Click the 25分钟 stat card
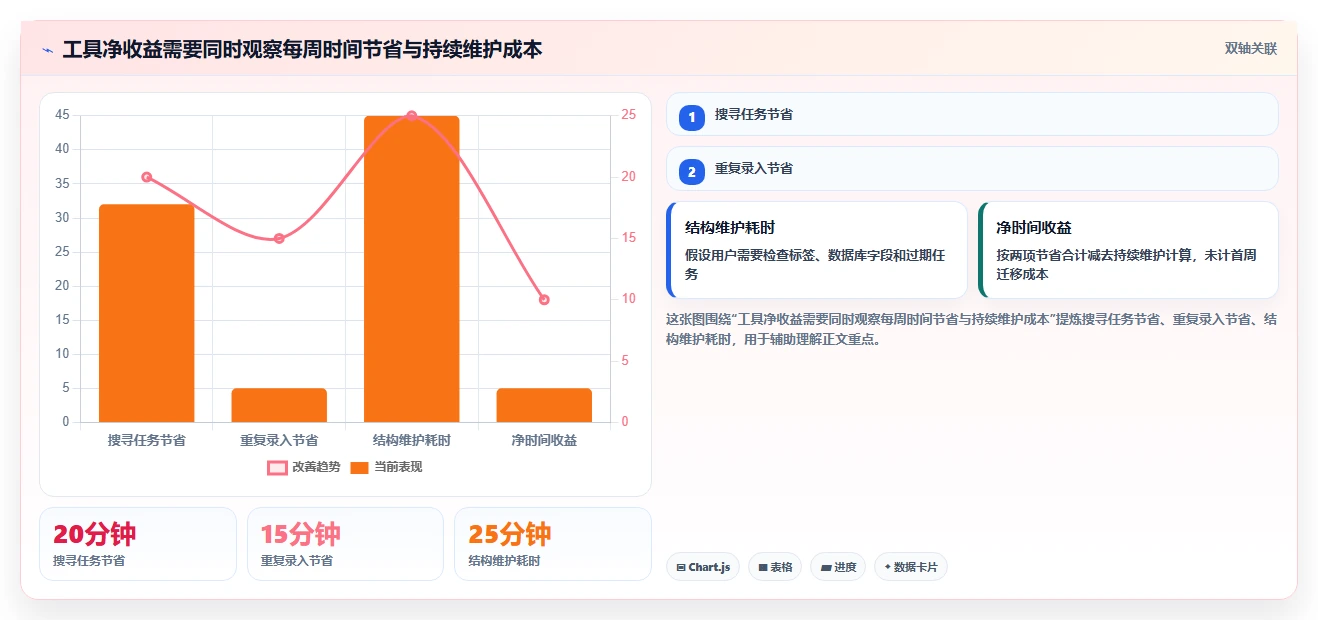 coord(552,544)
